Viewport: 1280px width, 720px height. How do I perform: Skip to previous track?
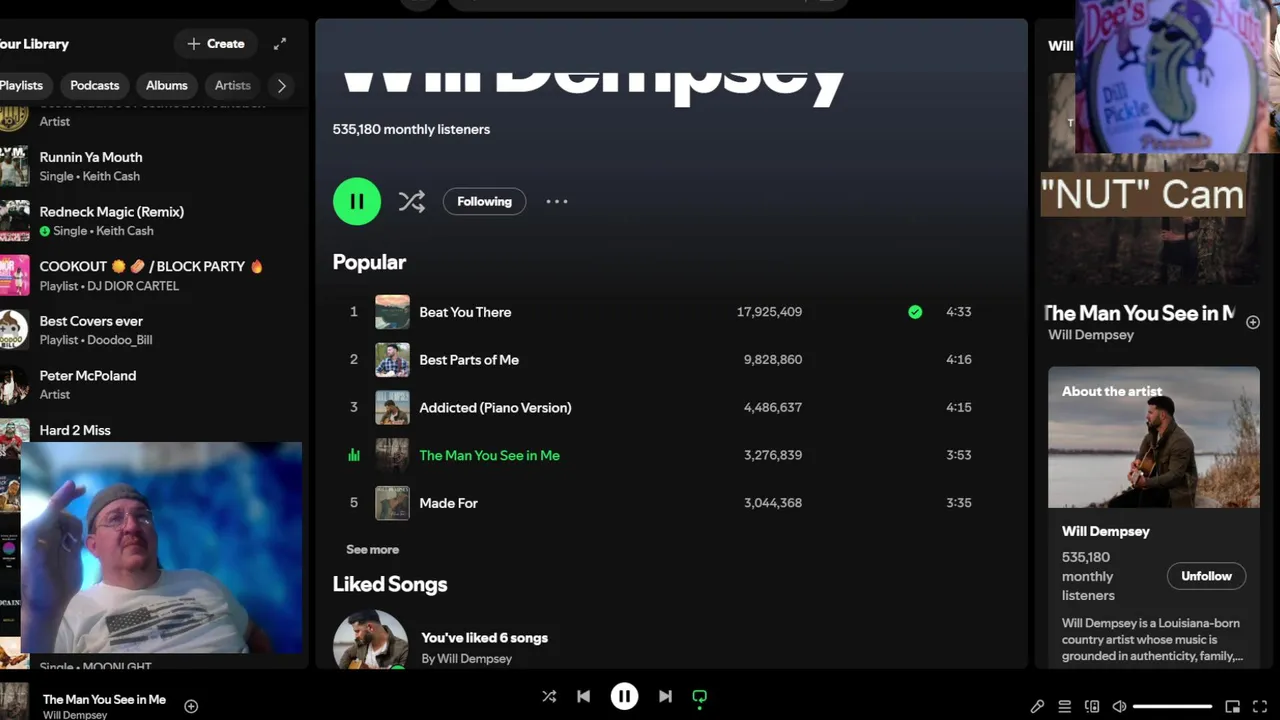pos(584,696)
